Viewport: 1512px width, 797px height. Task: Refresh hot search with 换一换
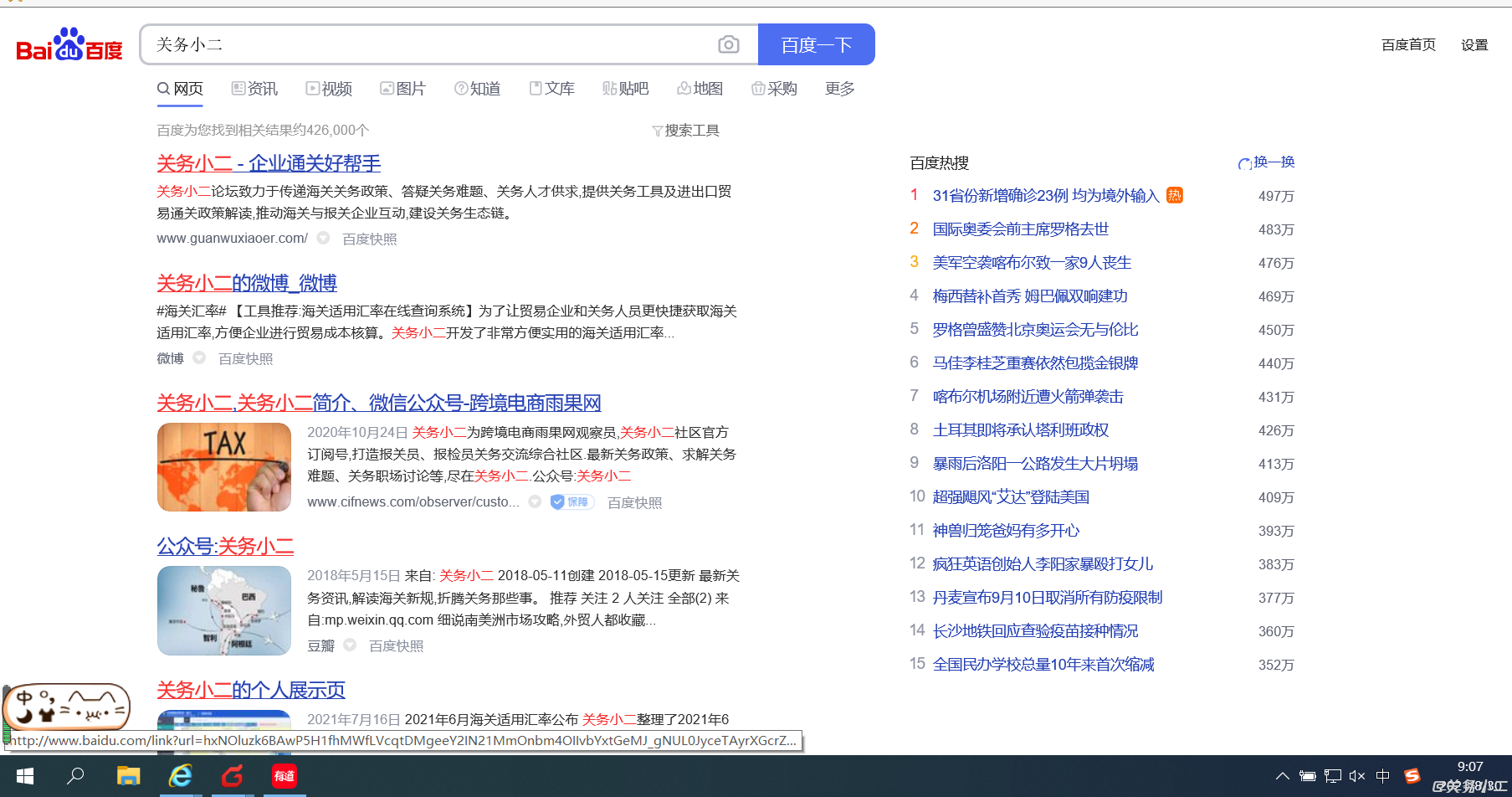1267,162
